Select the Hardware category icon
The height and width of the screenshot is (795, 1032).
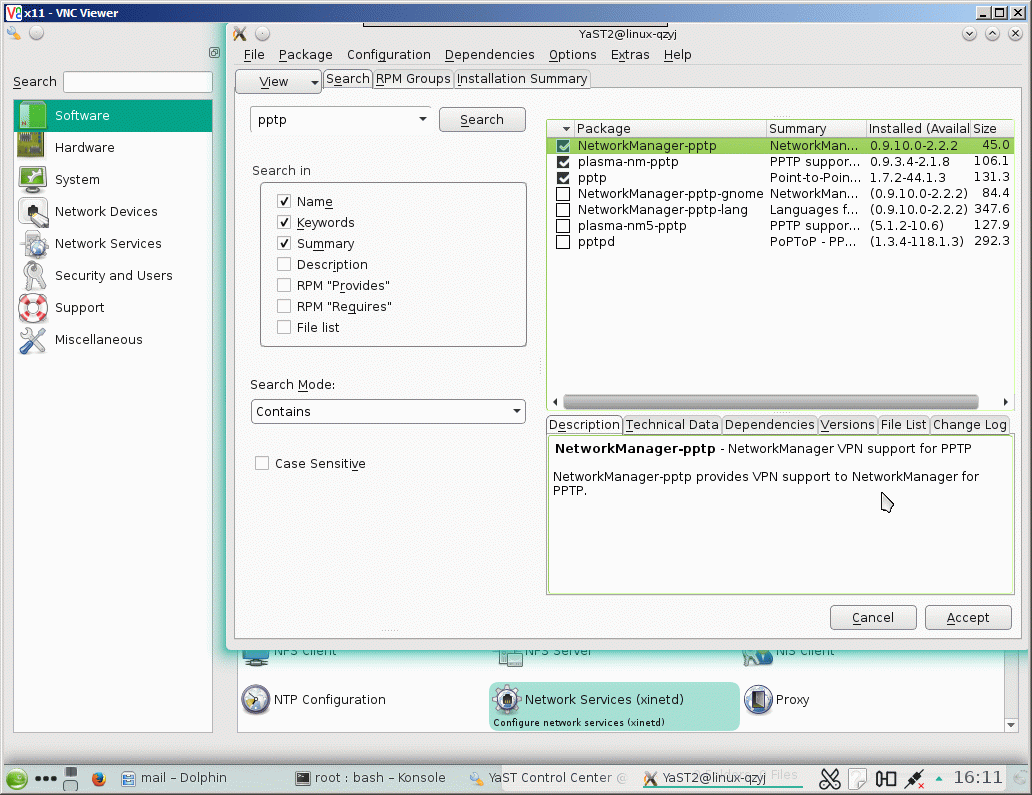click(x=32, y=147)
